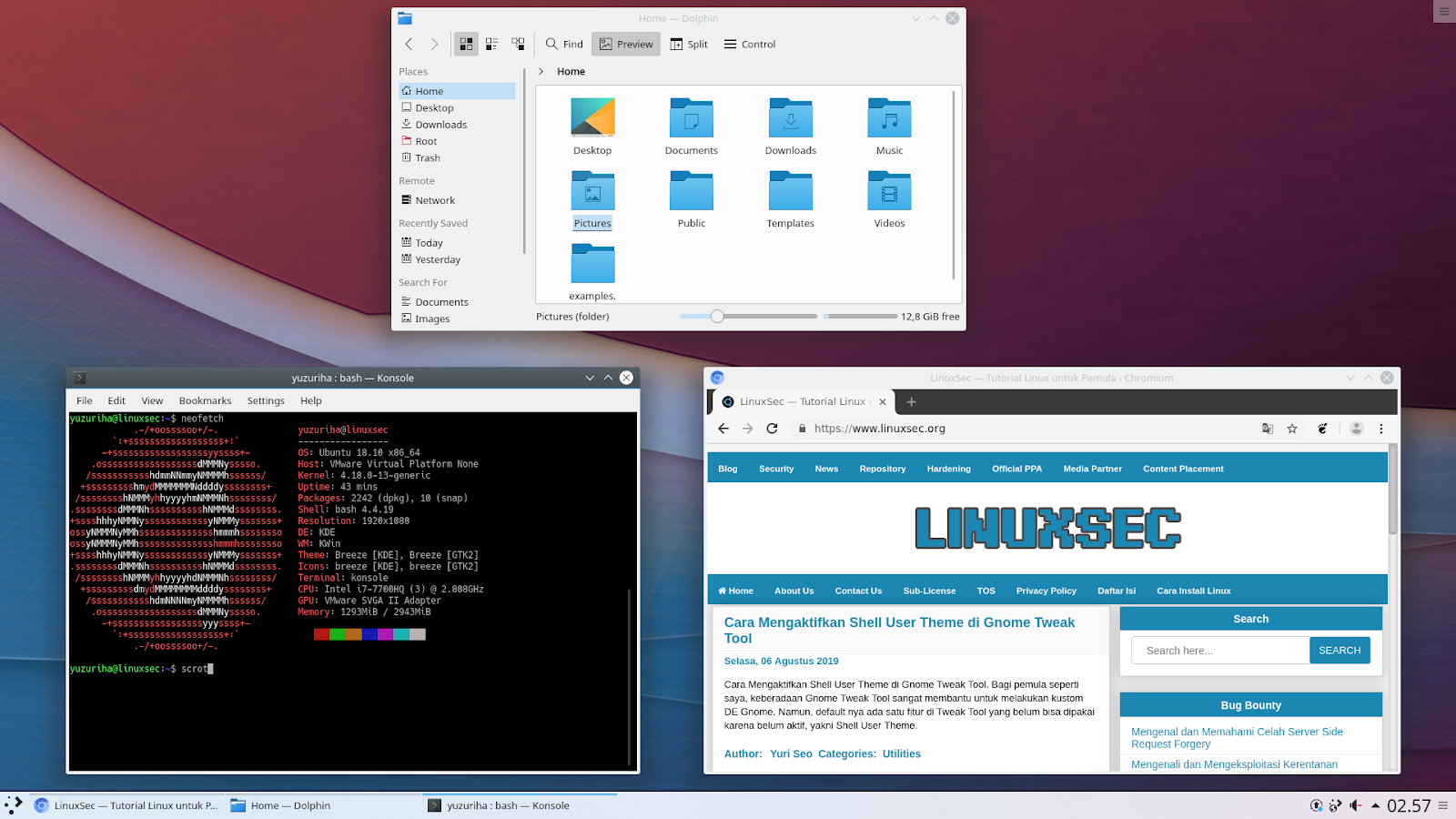Switch Dolphin to Details tree view
Viewport: 1456px width, 819px height.
click(x=518, y=44)
